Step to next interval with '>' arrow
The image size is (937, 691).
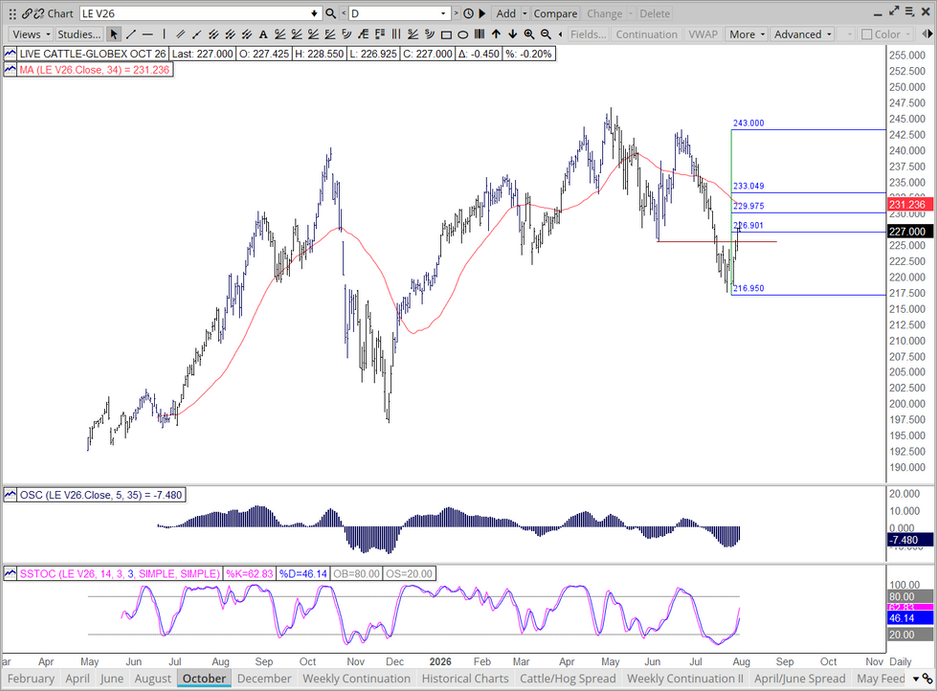pos(456,13)
